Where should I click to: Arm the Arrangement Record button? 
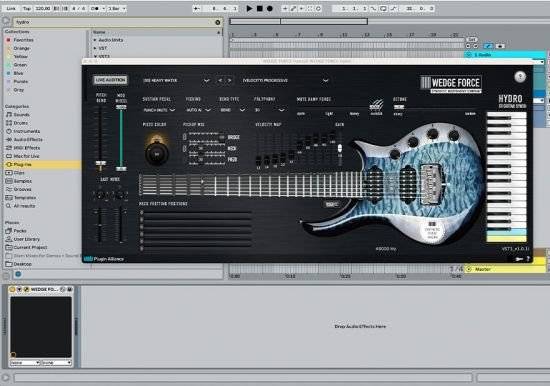270,8
